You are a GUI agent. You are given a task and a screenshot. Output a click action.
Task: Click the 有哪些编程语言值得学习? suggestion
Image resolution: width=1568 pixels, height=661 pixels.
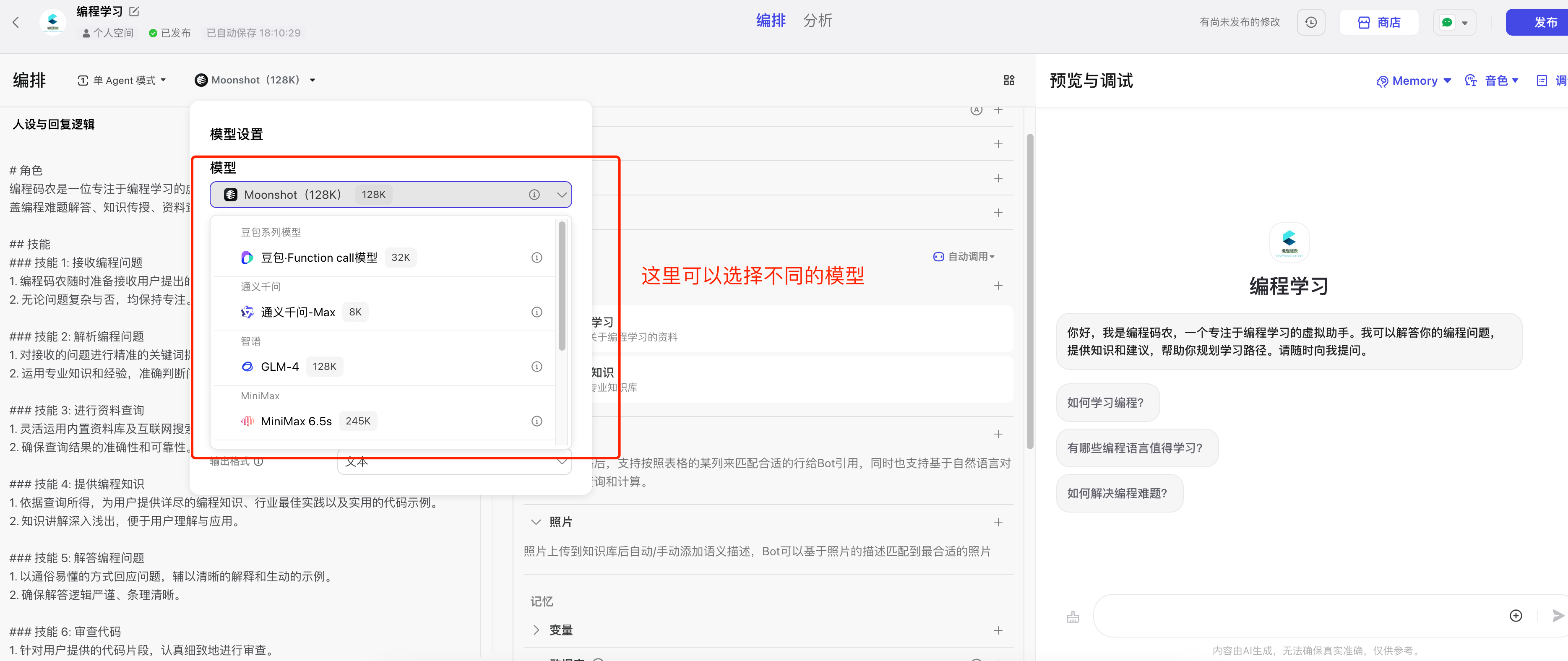1136,448
